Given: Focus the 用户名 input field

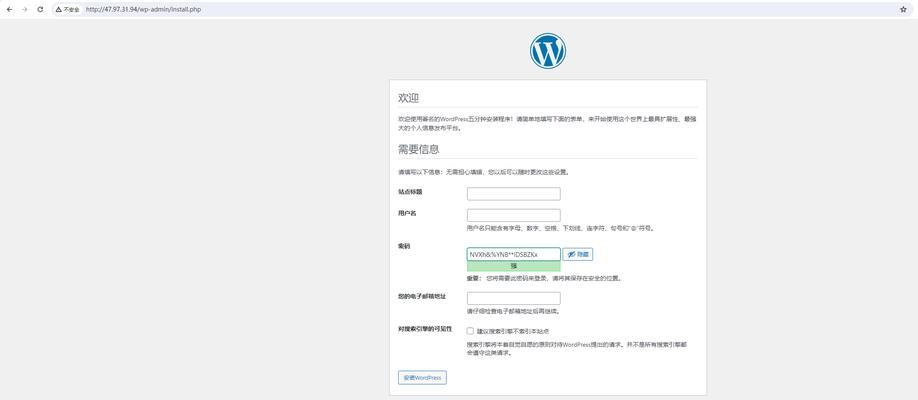Looking at the screenshot, I should pyautogui.click(x=513, y=215).
